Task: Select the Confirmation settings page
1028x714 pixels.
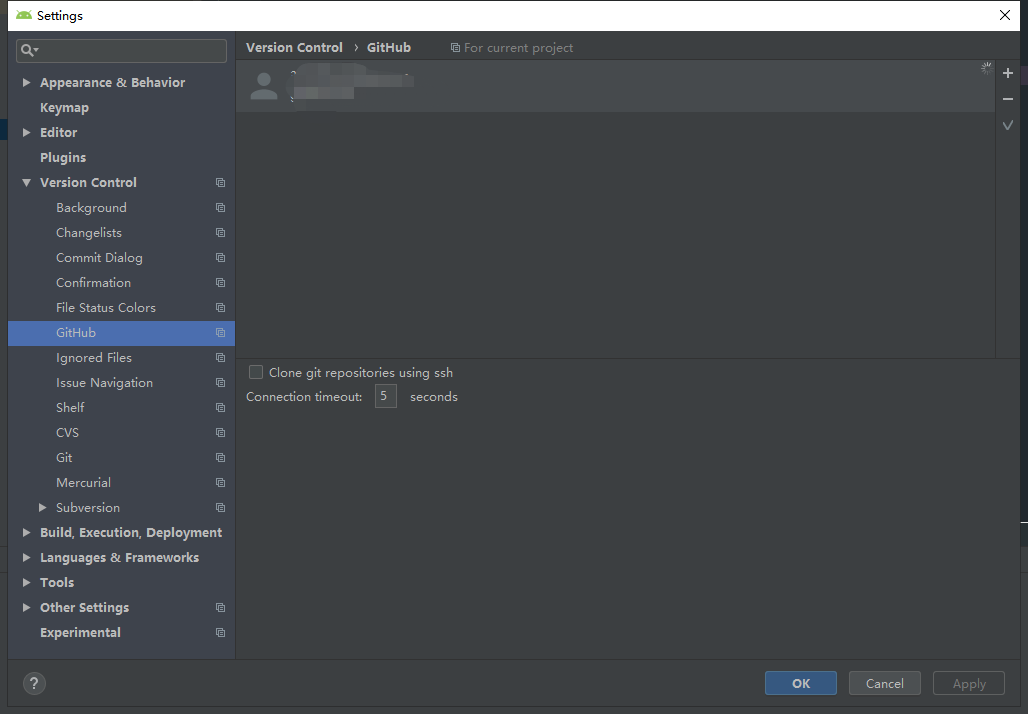Action: tap(93, 283)
